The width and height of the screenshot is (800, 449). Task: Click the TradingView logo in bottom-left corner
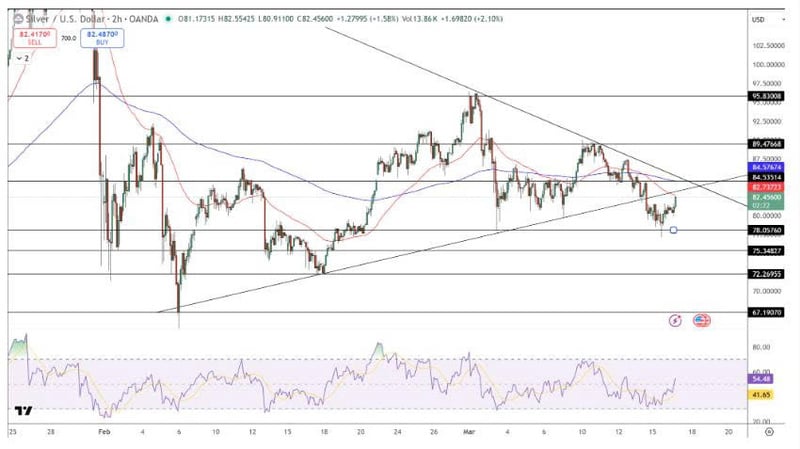[22, 410]
